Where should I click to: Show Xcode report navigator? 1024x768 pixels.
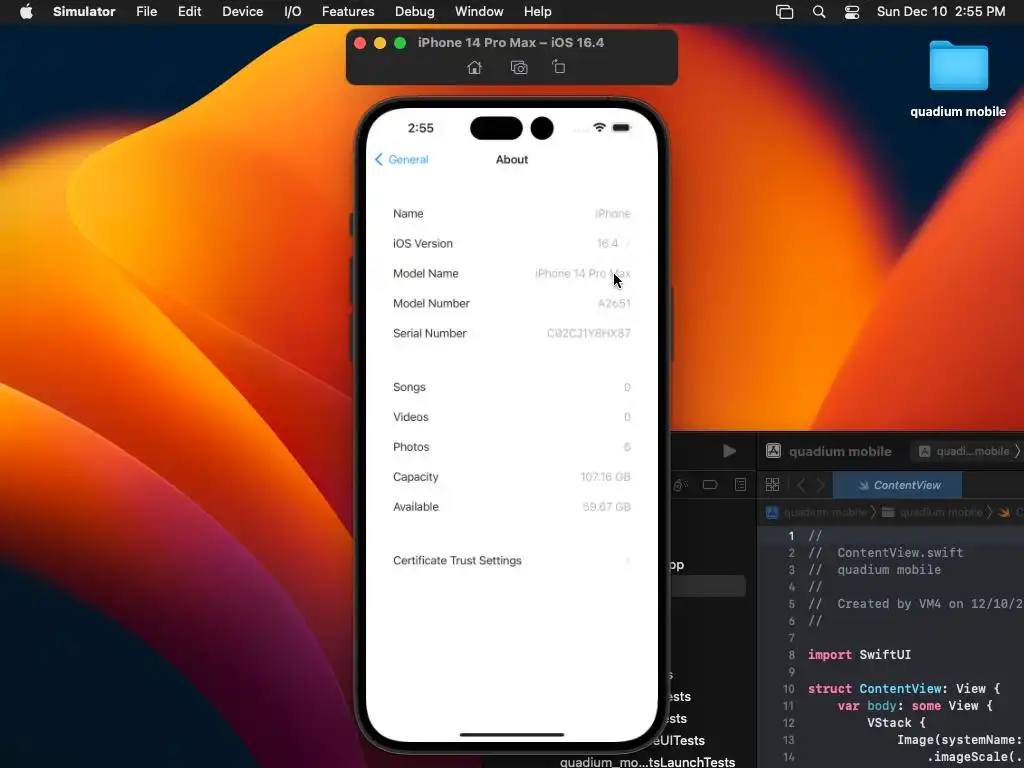[x=740, y=485]
